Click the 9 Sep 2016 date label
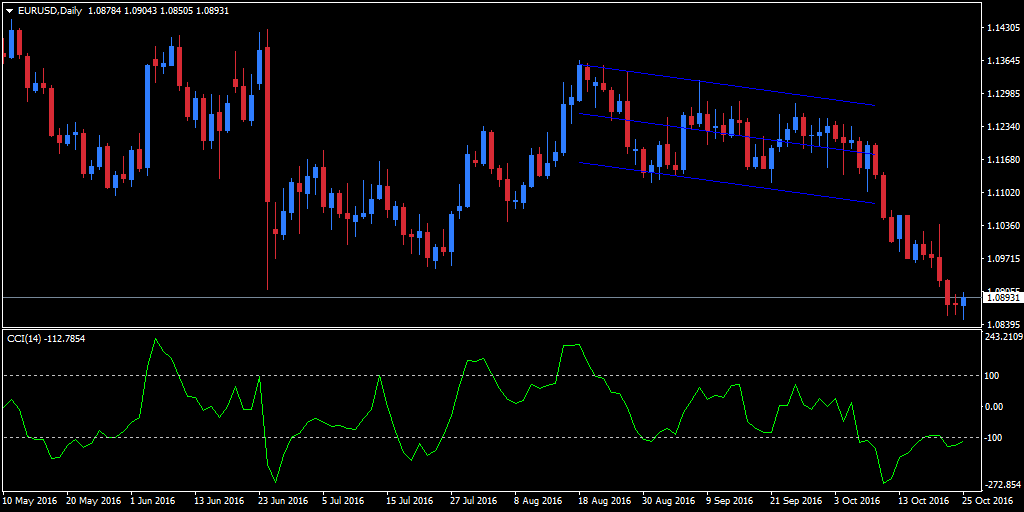Image resolution: width=1024 pixels, height=512 pixels. click(x=731, y=501)
